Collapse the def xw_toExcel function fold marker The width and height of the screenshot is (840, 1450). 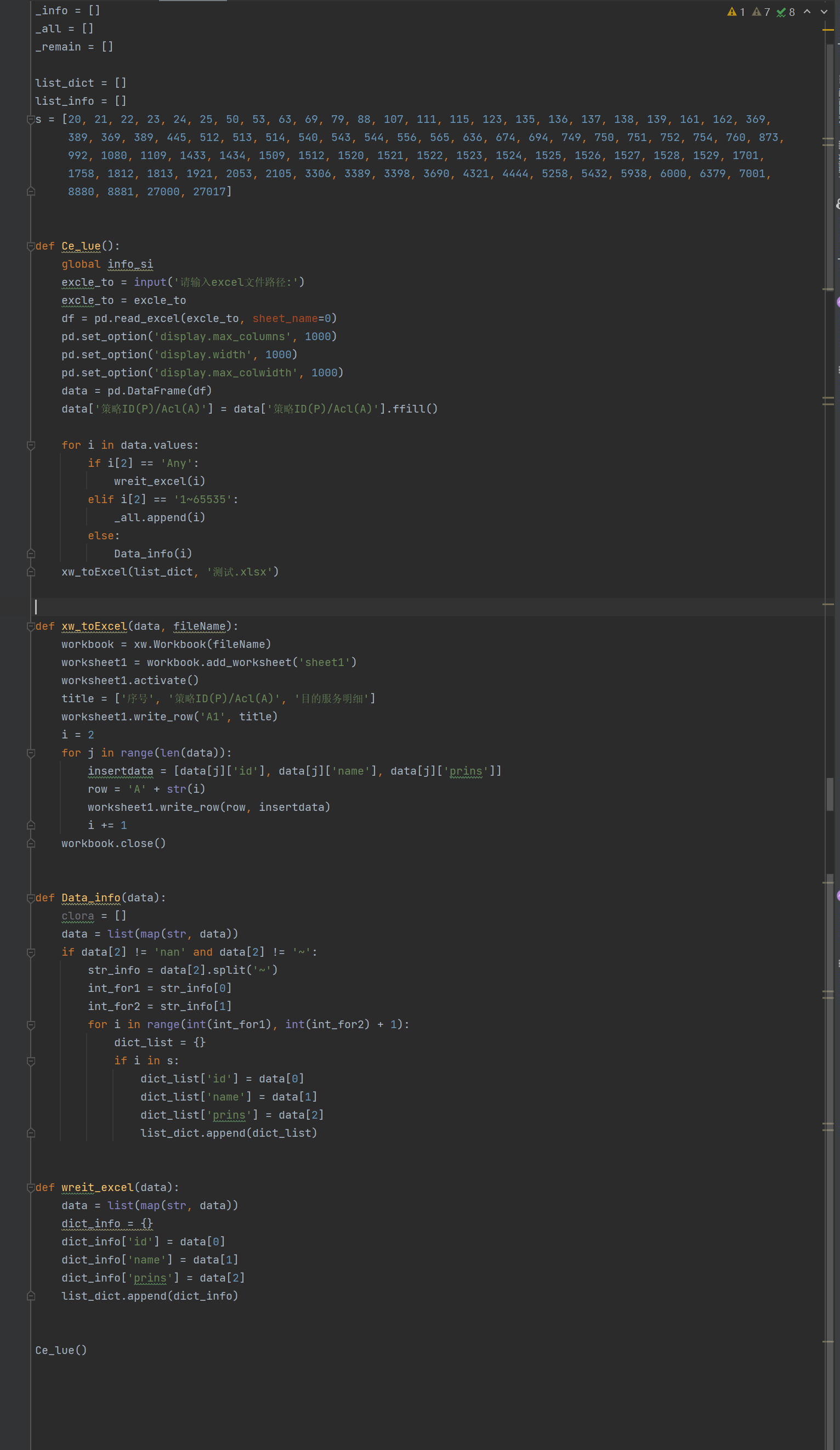[31, 627]
